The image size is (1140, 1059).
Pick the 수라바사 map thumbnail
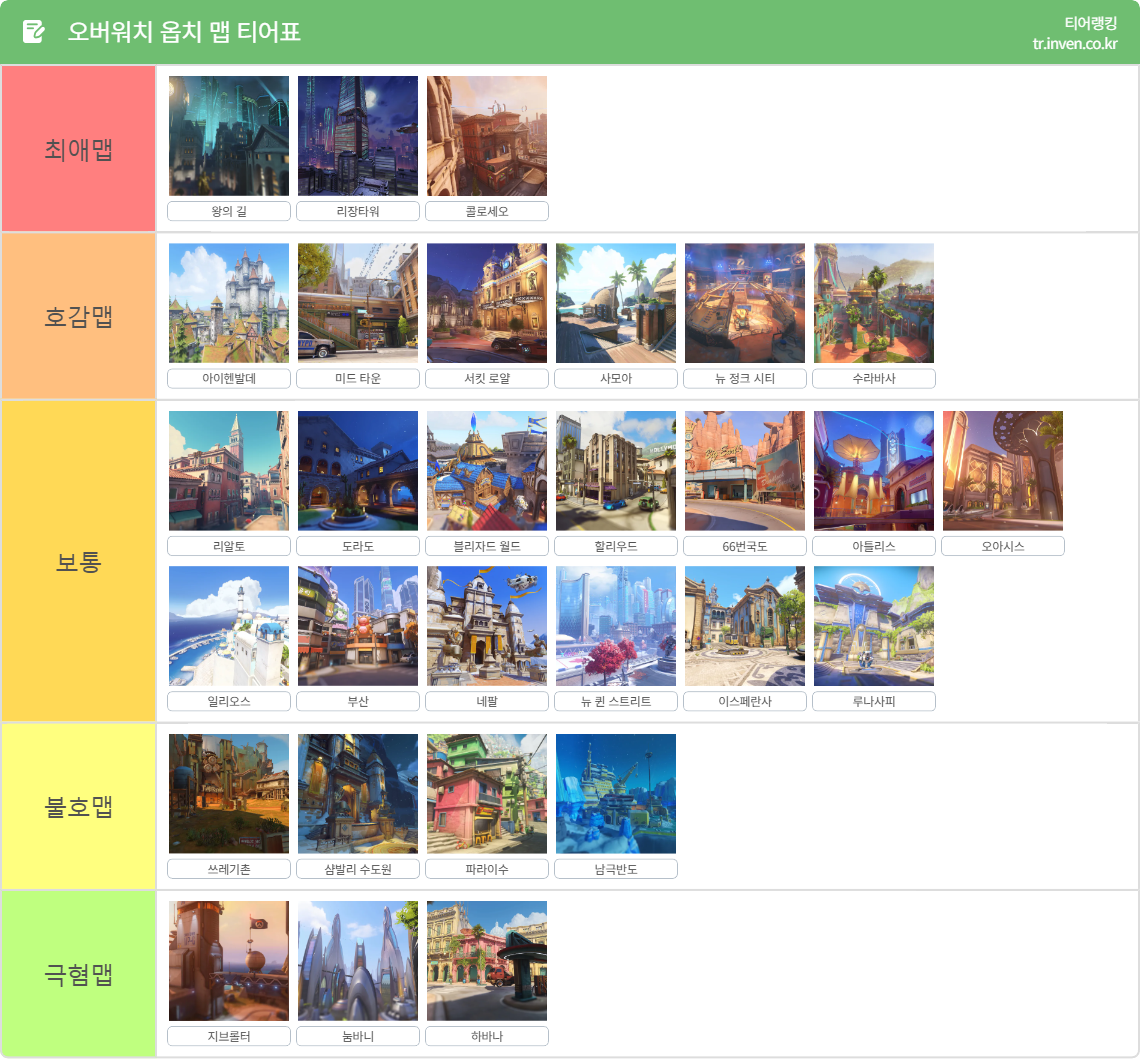pos(874,303)
